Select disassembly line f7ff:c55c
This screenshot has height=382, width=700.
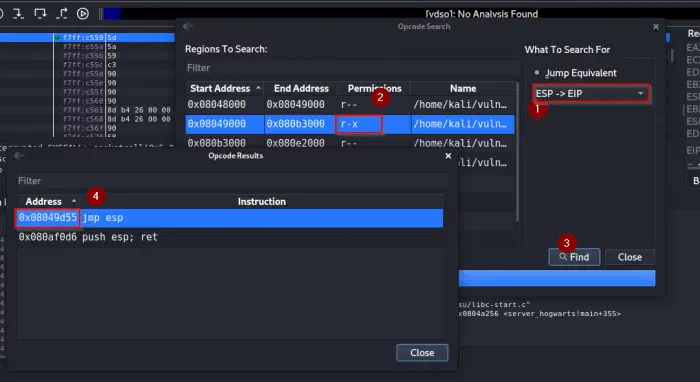(87, 65)
